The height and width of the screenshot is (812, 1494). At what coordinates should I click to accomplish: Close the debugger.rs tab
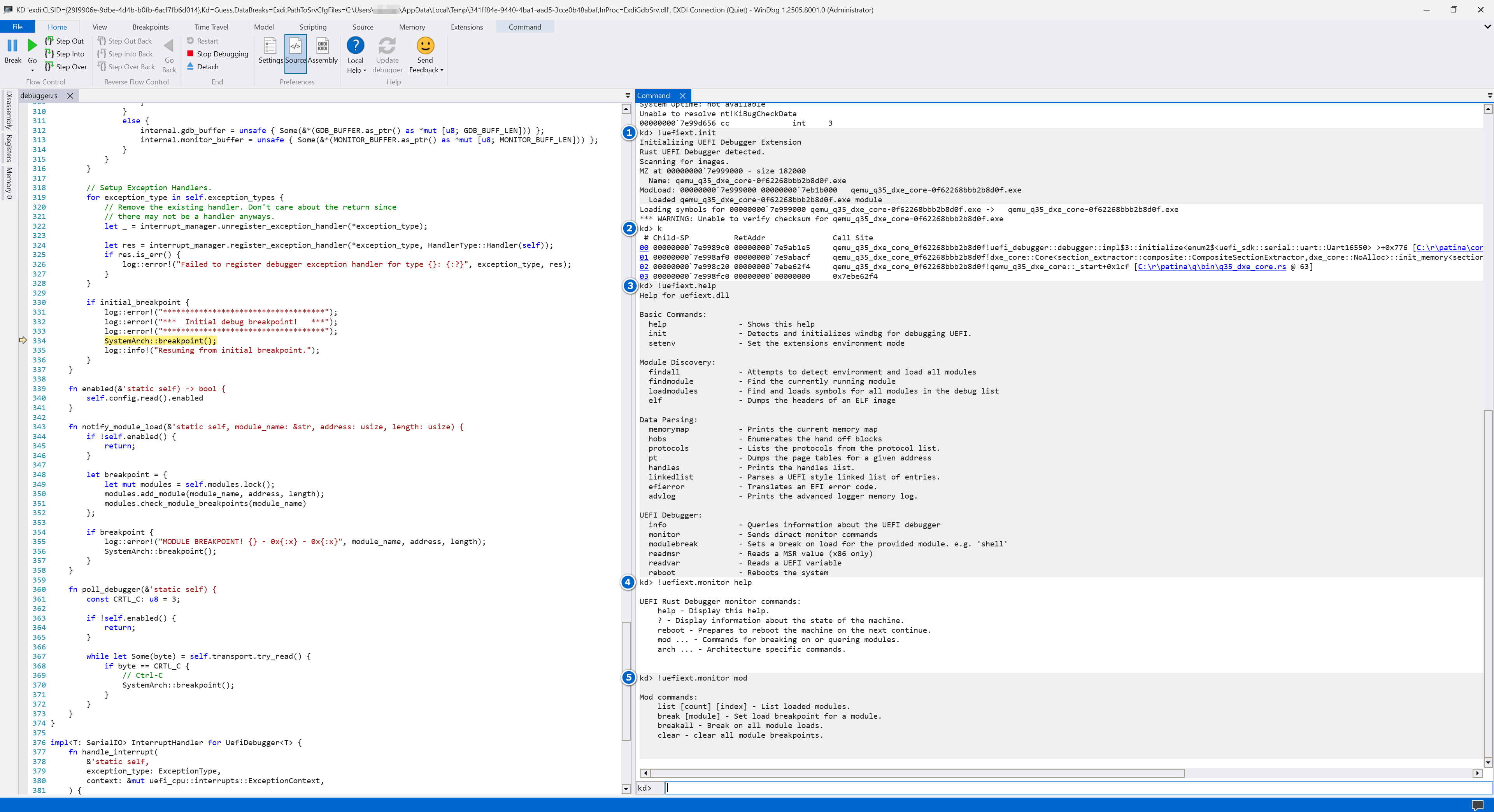click(70, 96)
